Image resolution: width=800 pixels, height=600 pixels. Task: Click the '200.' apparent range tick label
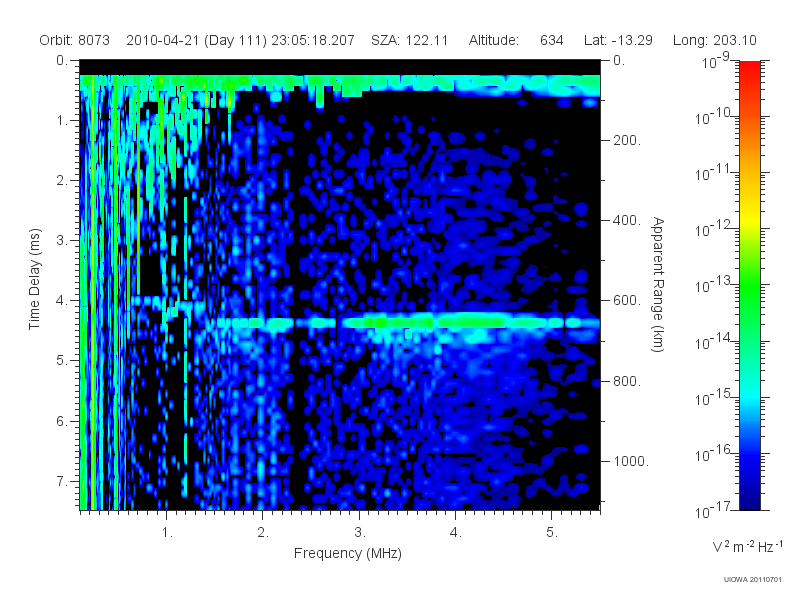(x=627, y=140)
